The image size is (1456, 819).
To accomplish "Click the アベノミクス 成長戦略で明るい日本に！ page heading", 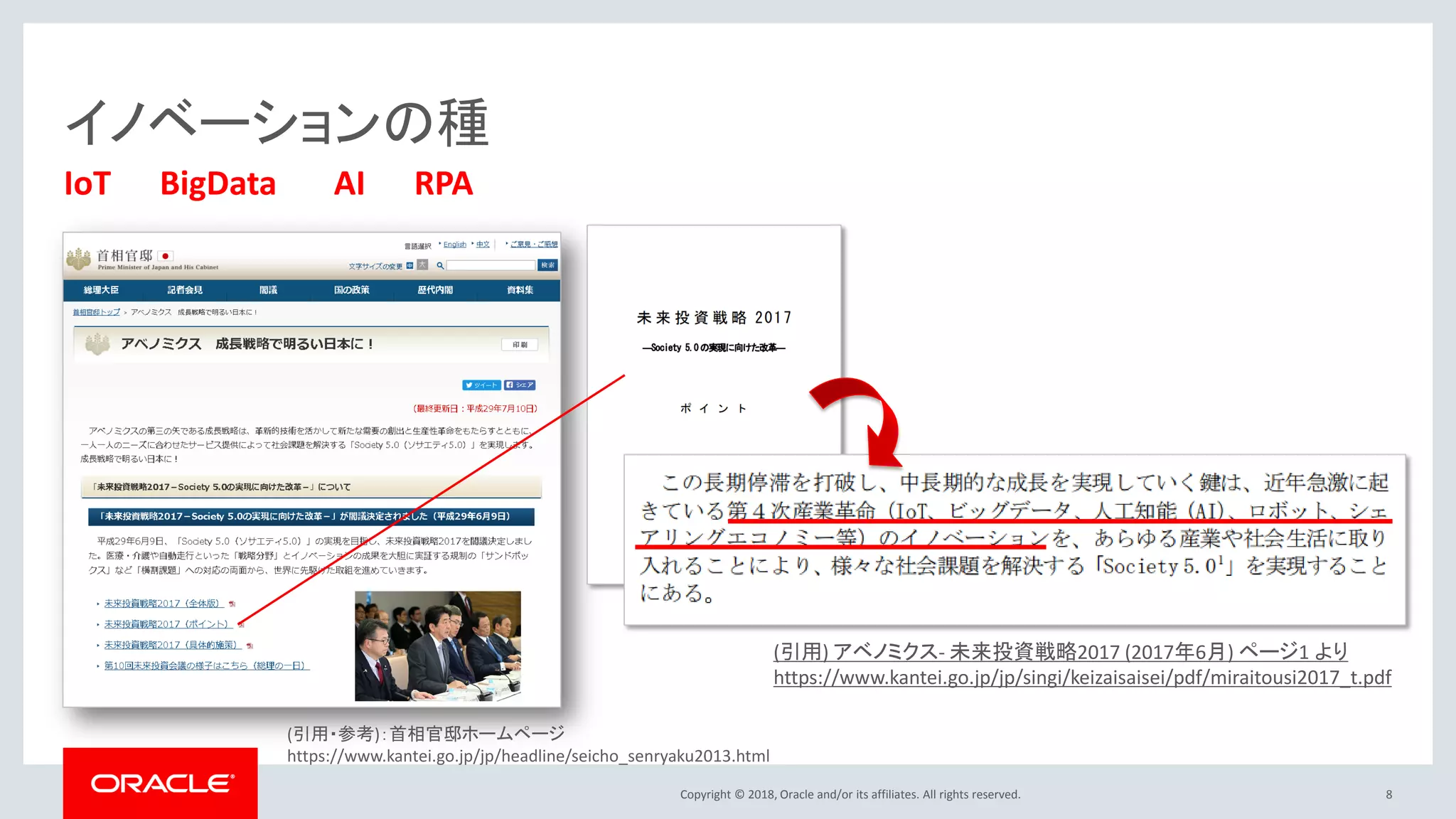I will (247, 344).
